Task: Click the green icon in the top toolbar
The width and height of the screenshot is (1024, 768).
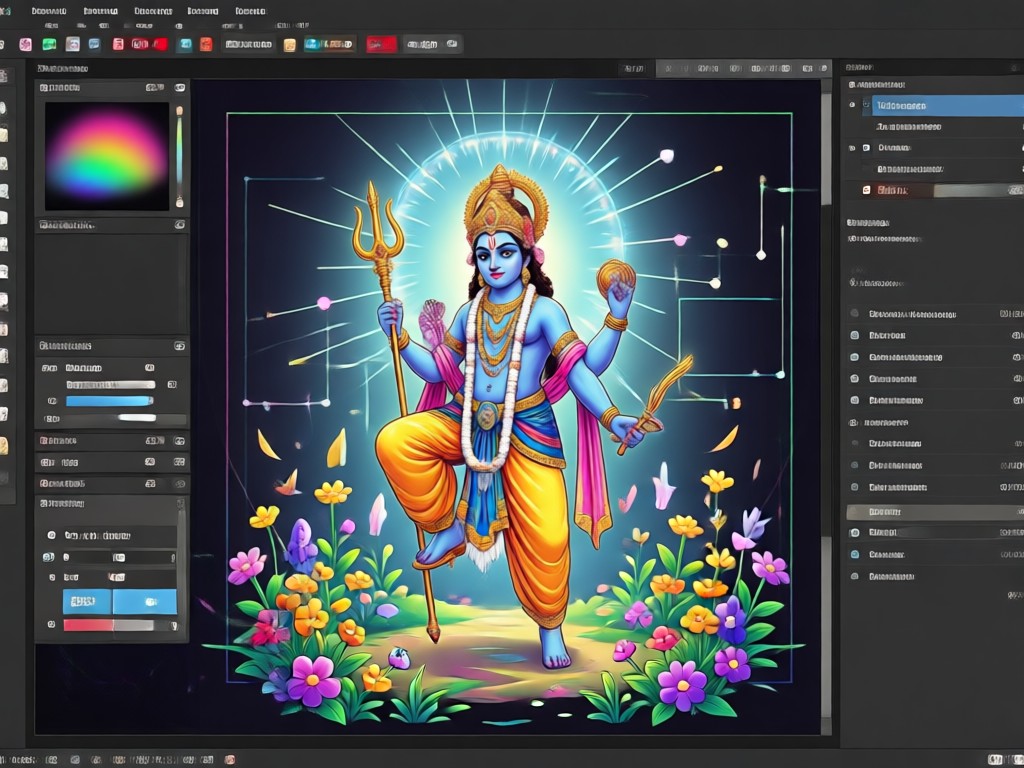Action: (x=49, y=44)
